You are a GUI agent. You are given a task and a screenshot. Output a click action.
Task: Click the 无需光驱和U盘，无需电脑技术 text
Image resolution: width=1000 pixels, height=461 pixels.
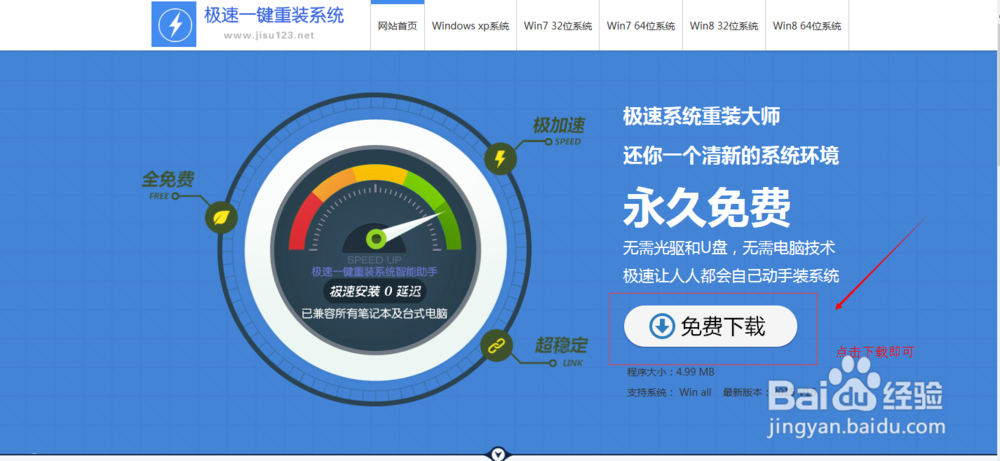pos(729,247)
